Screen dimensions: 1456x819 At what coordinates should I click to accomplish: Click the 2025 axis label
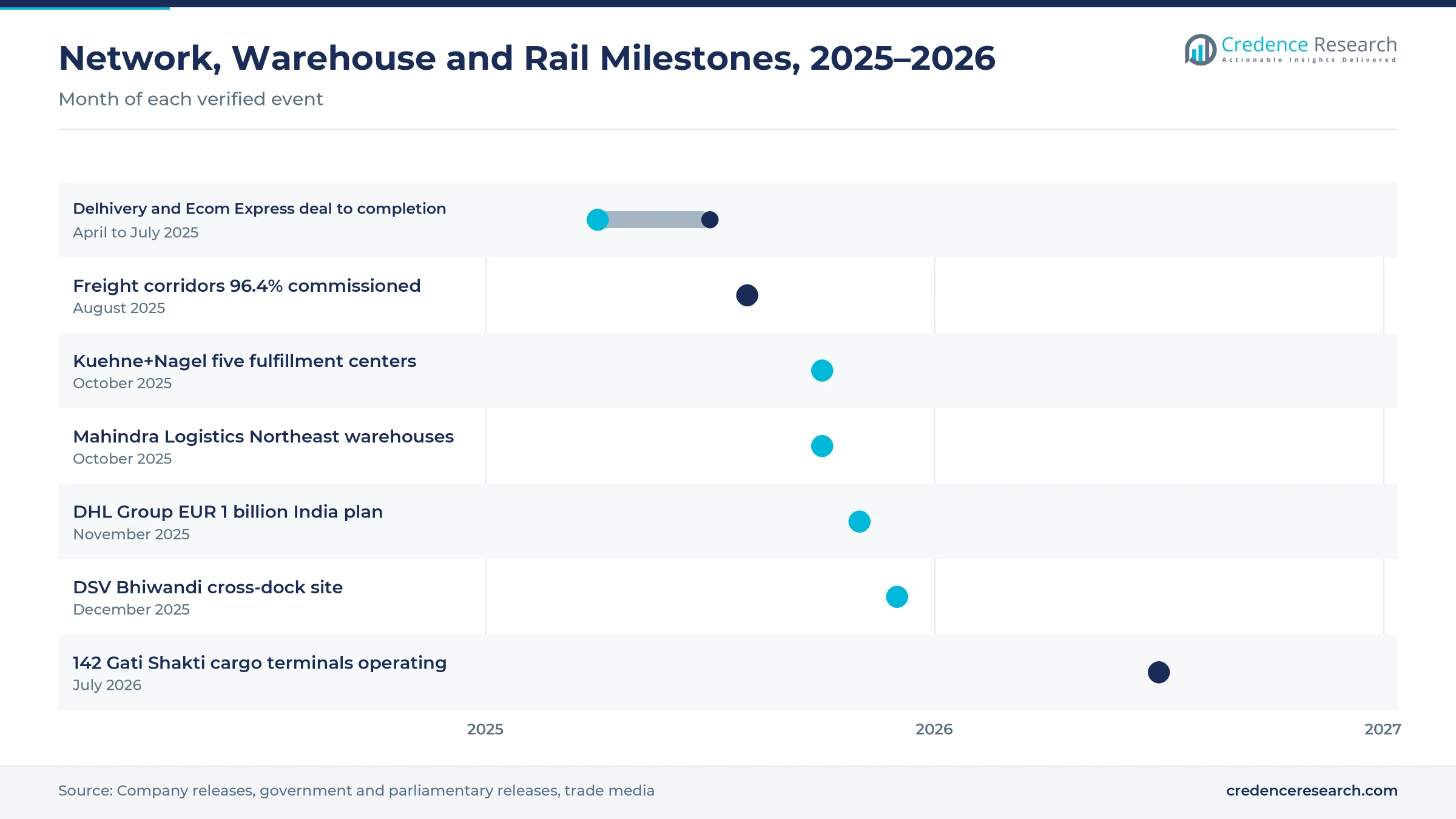pos(485,729)
